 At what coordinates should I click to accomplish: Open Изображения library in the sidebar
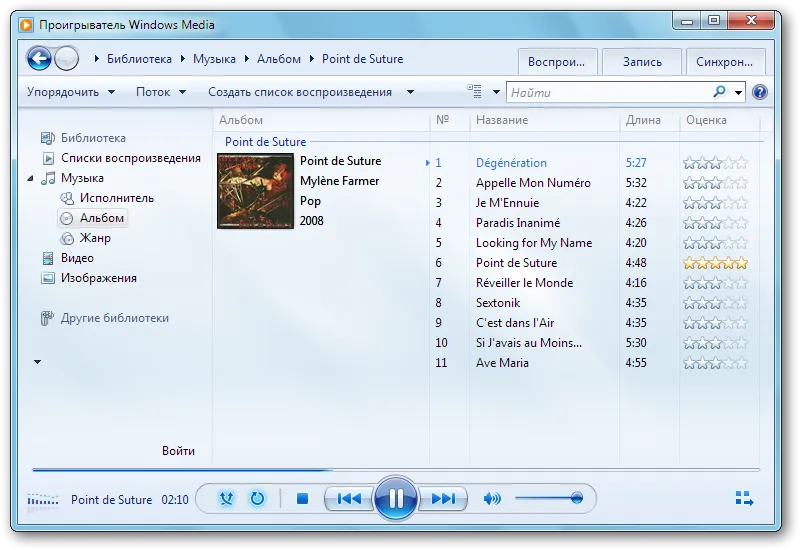[x=89, y=278]
